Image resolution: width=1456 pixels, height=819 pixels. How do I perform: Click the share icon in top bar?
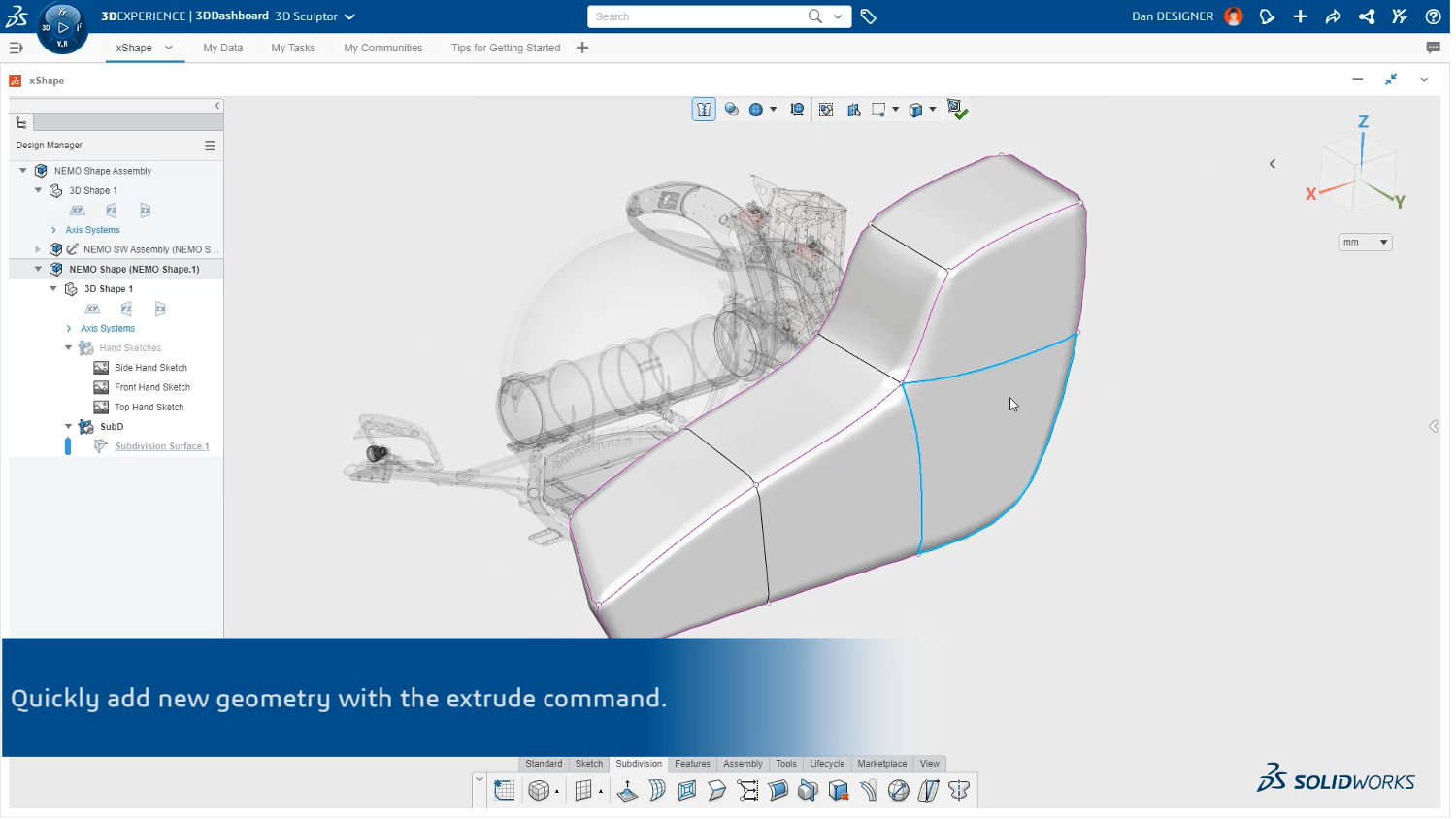1366,16
